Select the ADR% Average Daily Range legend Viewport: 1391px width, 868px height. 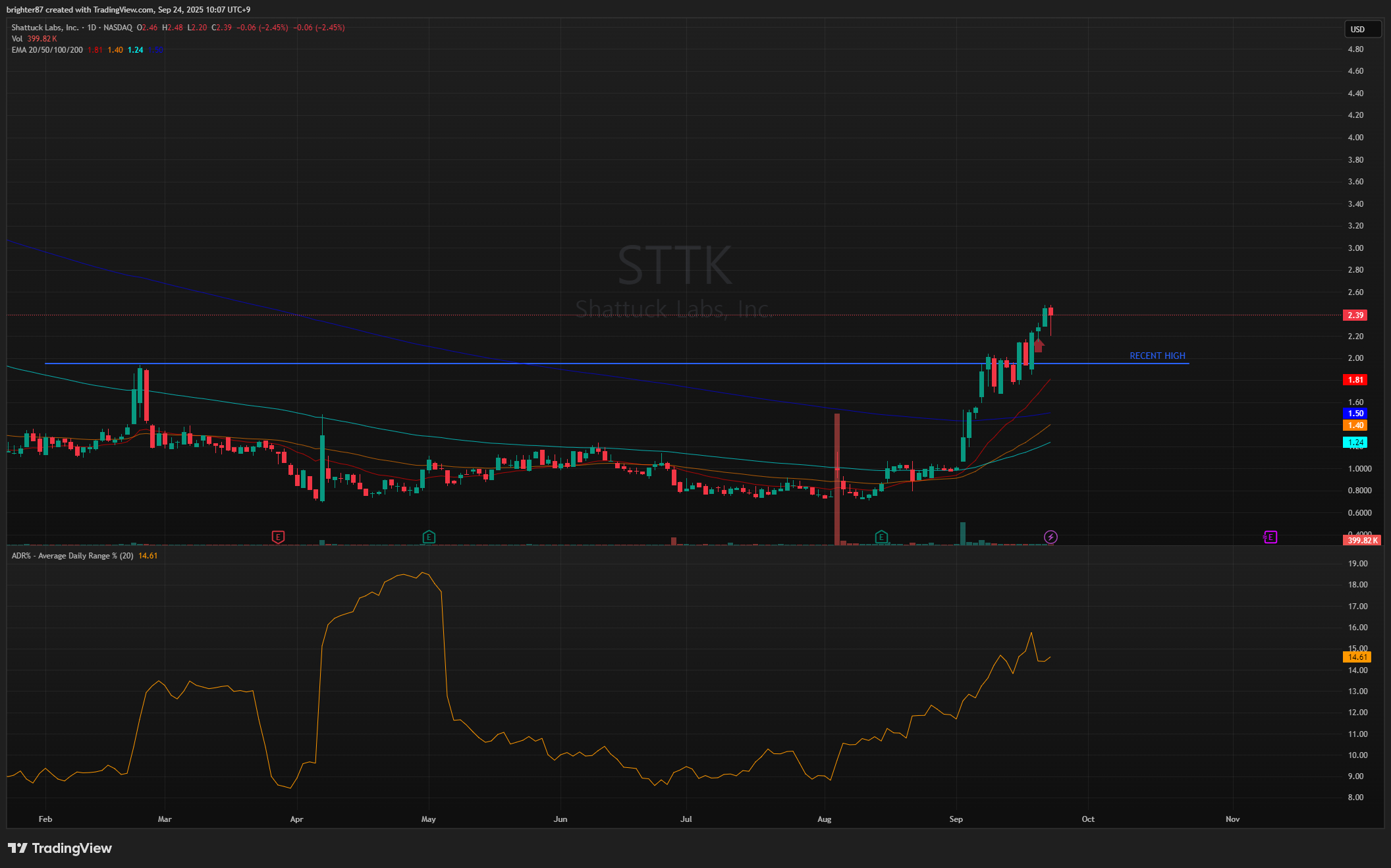click(72, 556)
